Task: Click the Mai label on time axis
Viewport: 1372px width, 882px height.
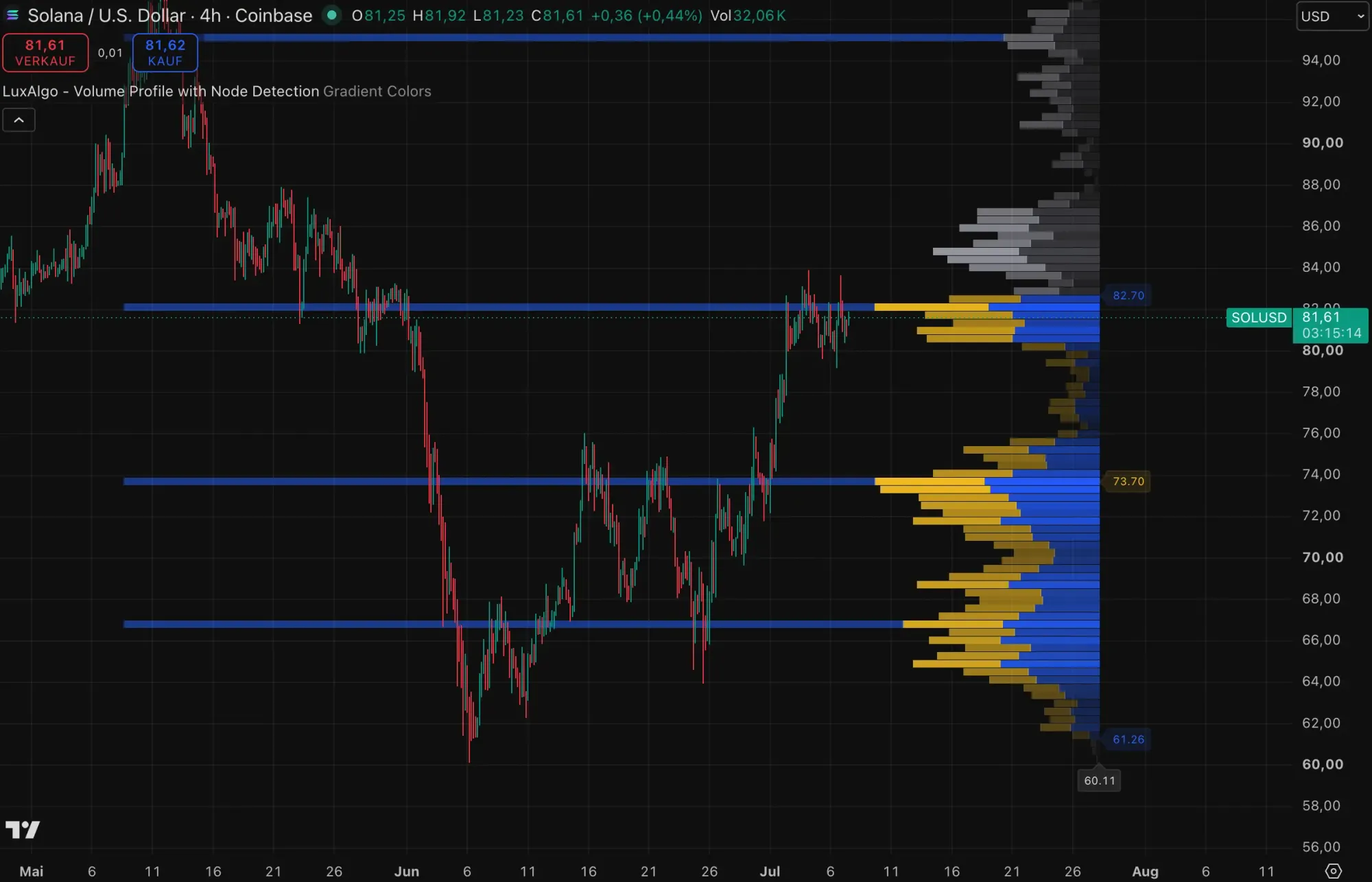Action: coord(32,872)
